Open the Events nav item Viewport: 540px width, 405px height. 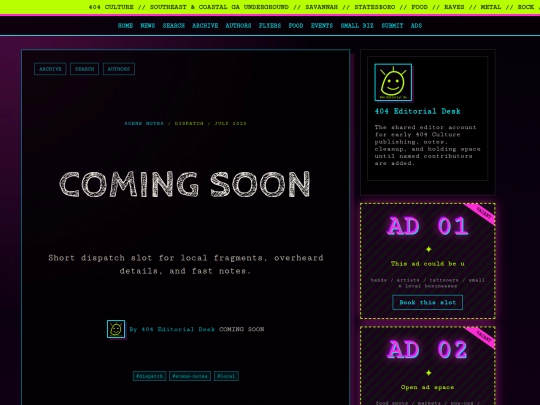pos(322,26)
